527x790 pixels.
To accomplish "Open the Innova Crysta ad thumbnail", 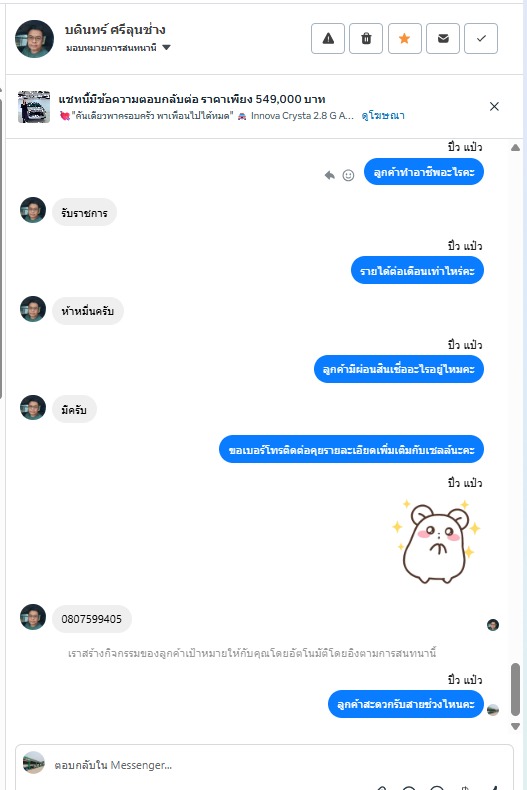I will (34, 107).
